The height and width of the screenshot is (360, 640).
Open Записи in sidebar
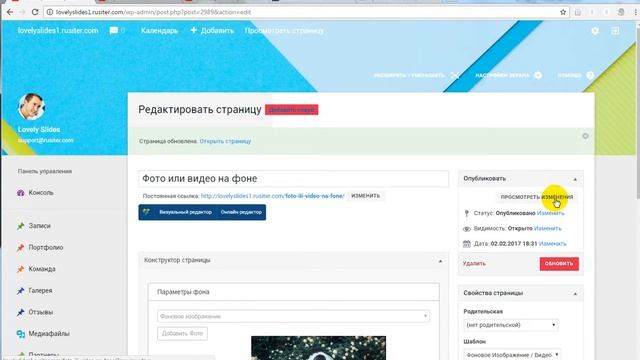point(40,226)
